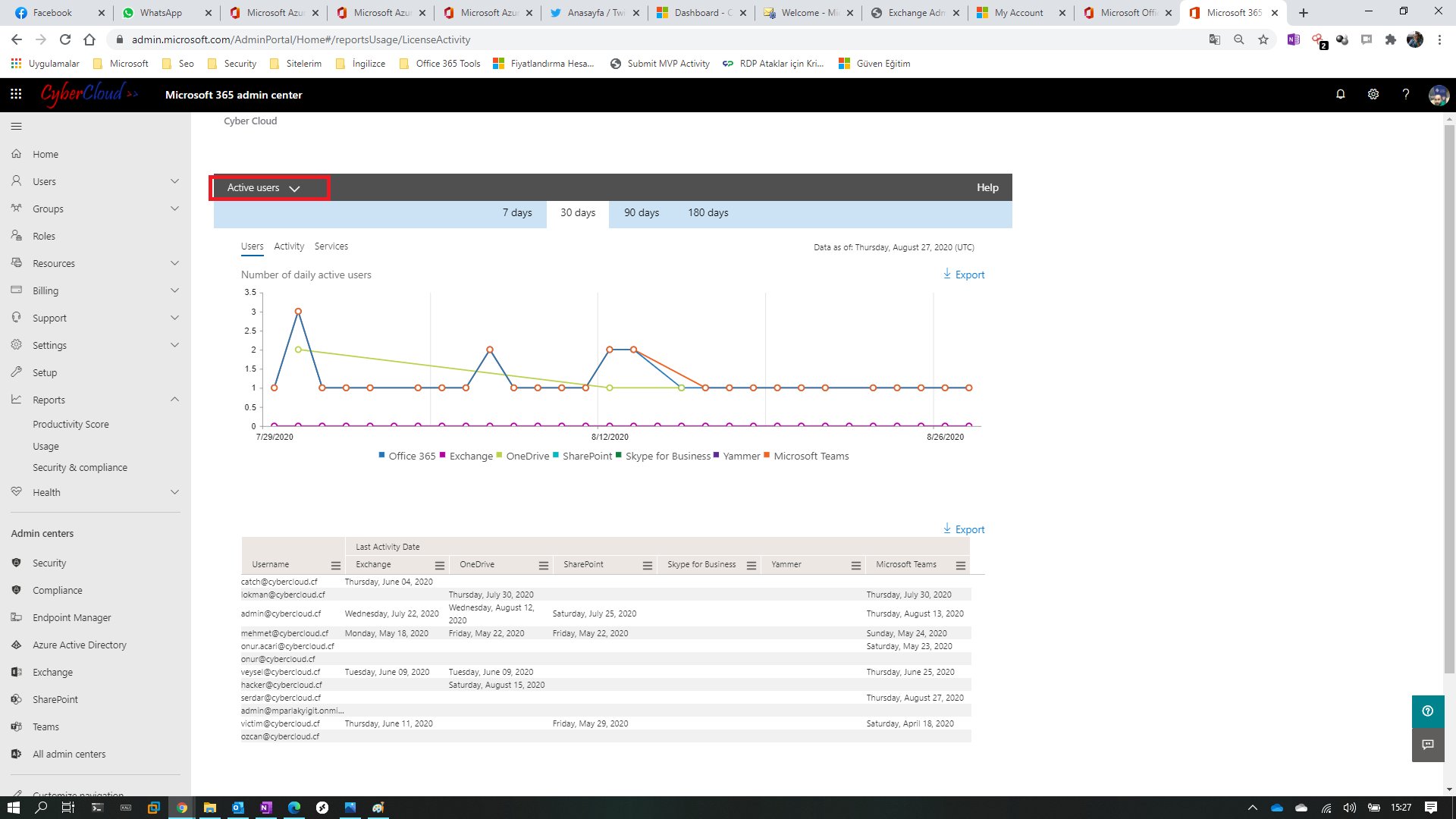Select the 7 days period tab

tap(517, 213)
